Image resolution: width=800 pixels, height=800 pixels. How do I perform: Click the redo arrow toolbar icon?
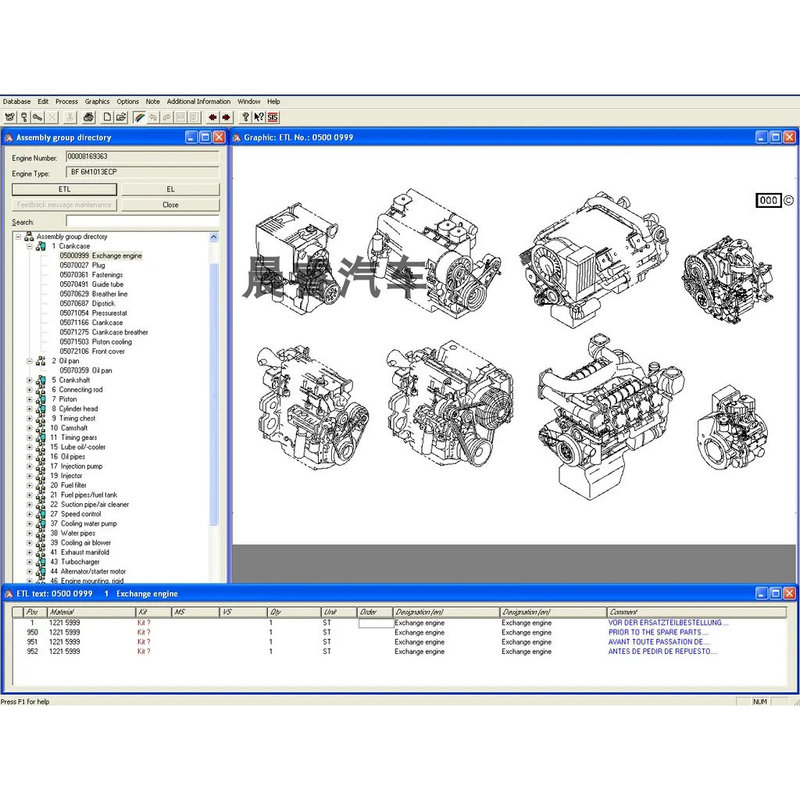point(167,117)
